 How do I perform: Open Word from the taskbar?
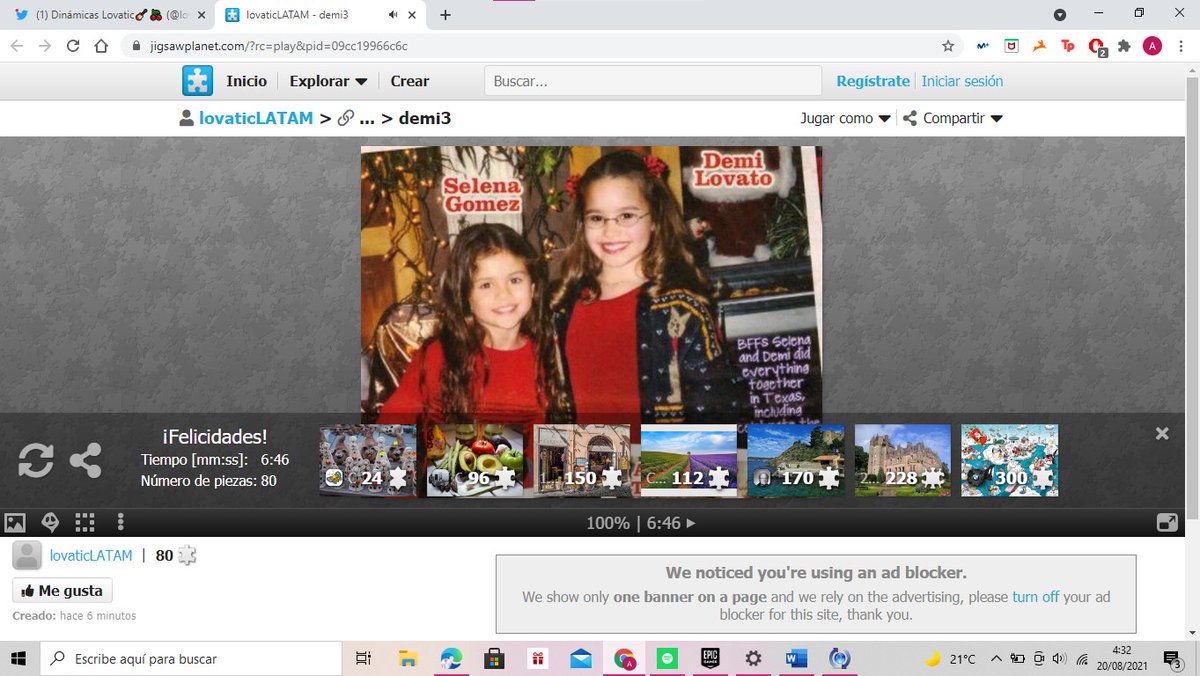point(797,658)
